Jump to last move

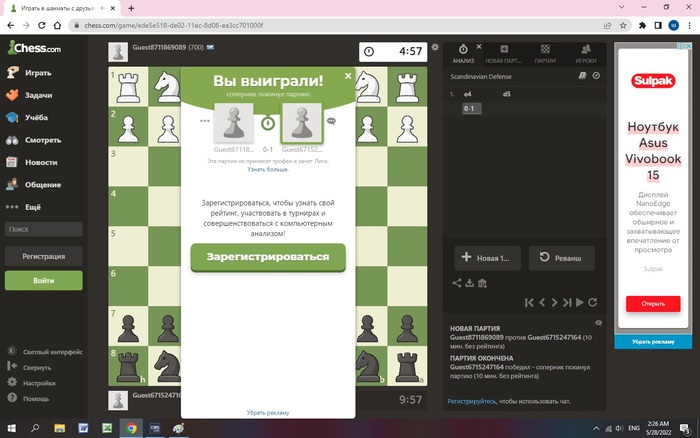[x=567, y=302]
